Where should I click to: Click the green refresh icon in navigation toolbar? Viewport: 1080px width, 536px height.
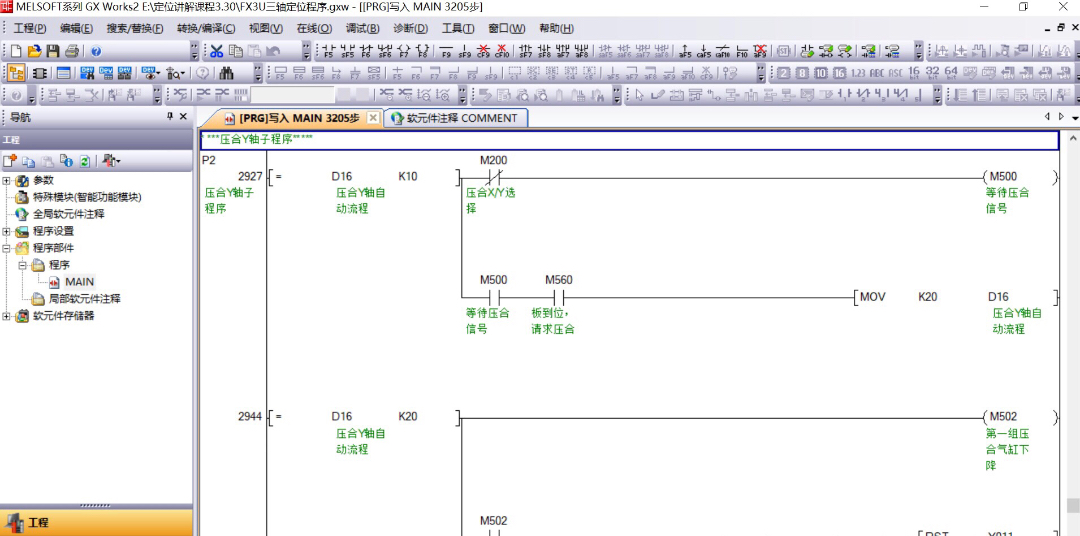coord(84,161)
